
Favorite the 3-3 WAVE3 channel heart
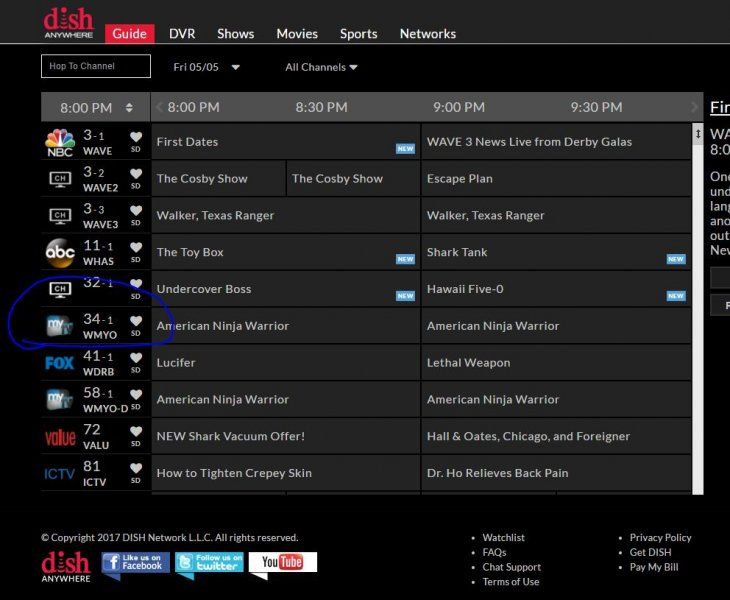coord(136,210)
